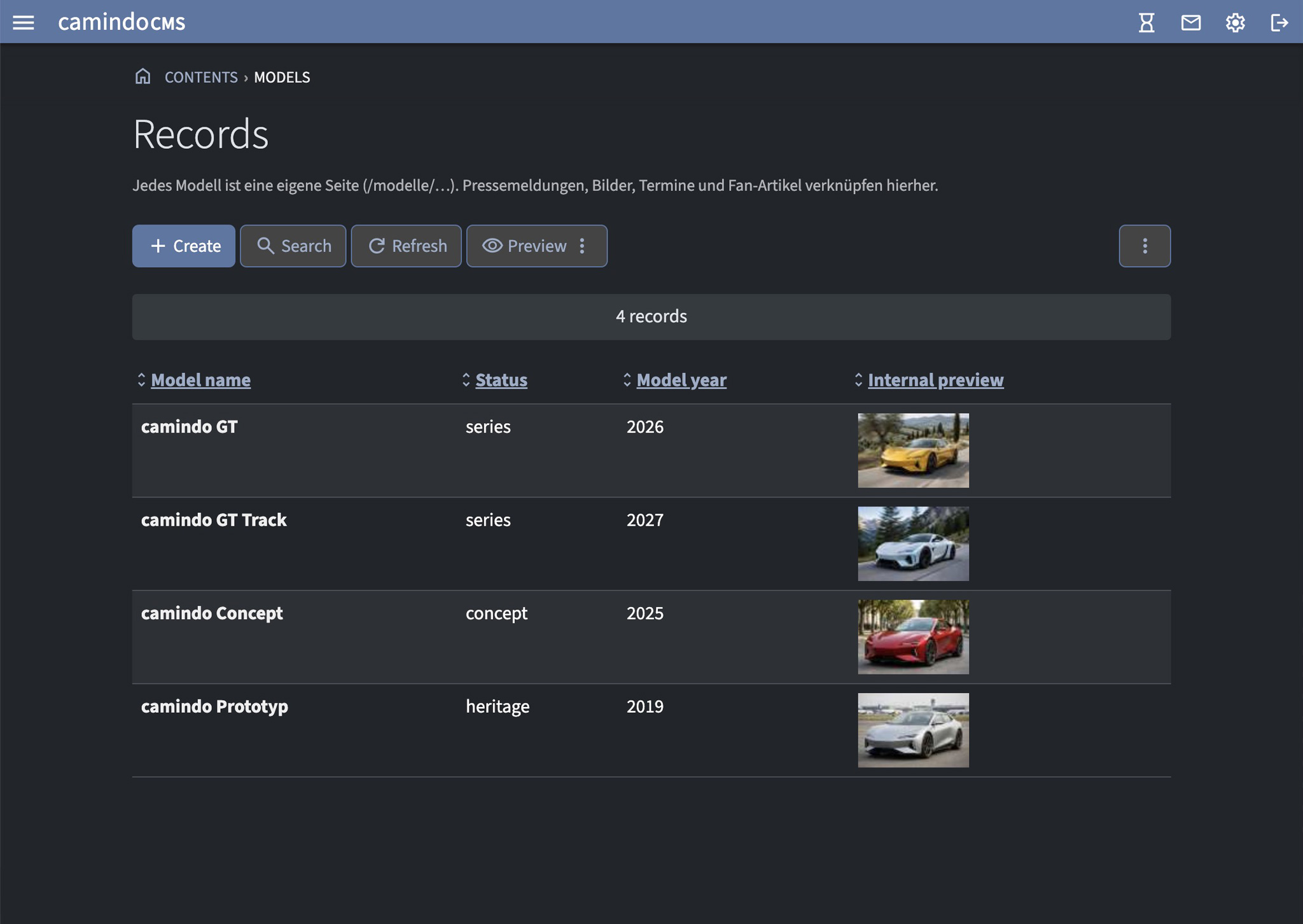Click the concept status cell

coord(496,613)
